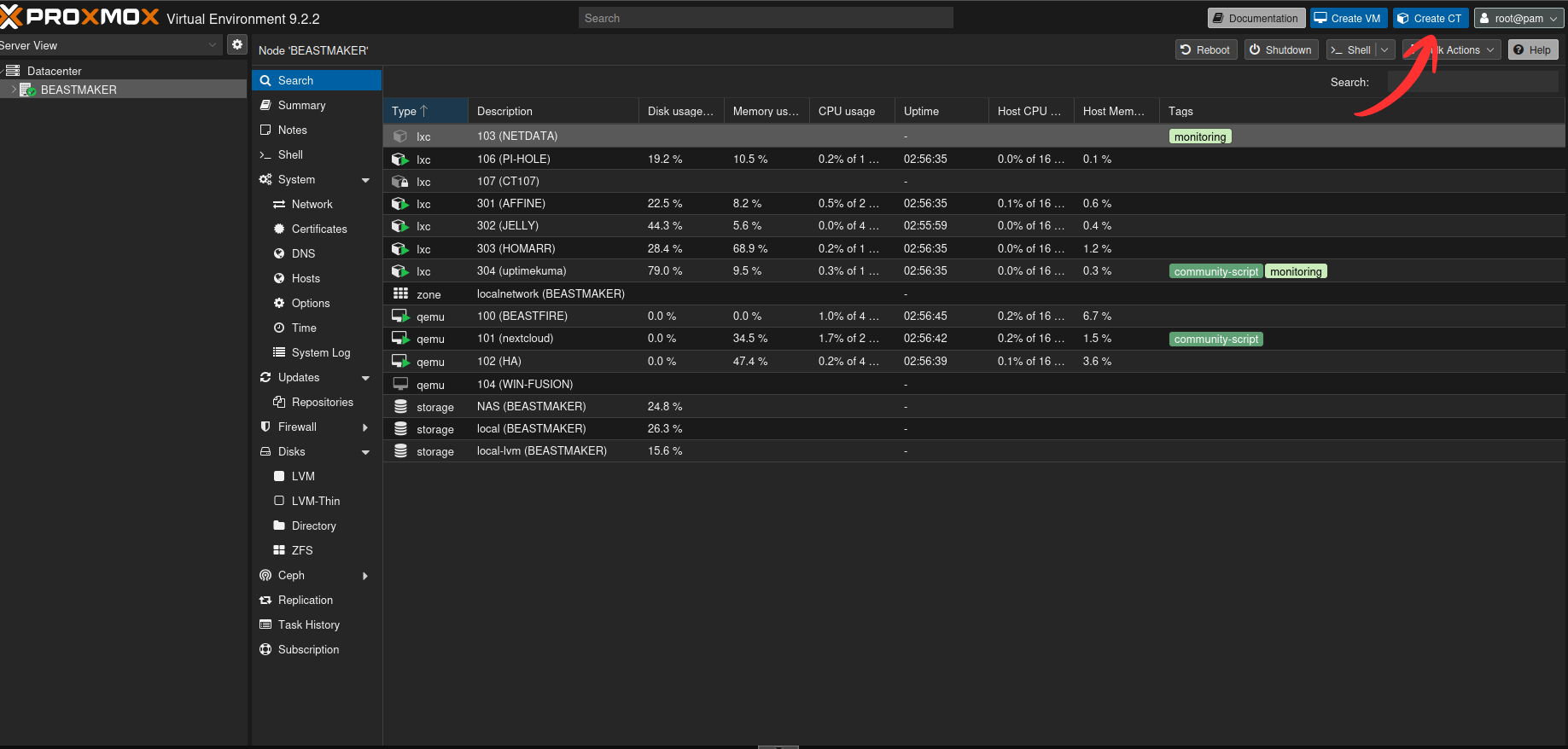Click the lxc container icon for 106 (PI-HOLE)
The width and height of the screenshot is (1568, 749).
coord(399,160)
